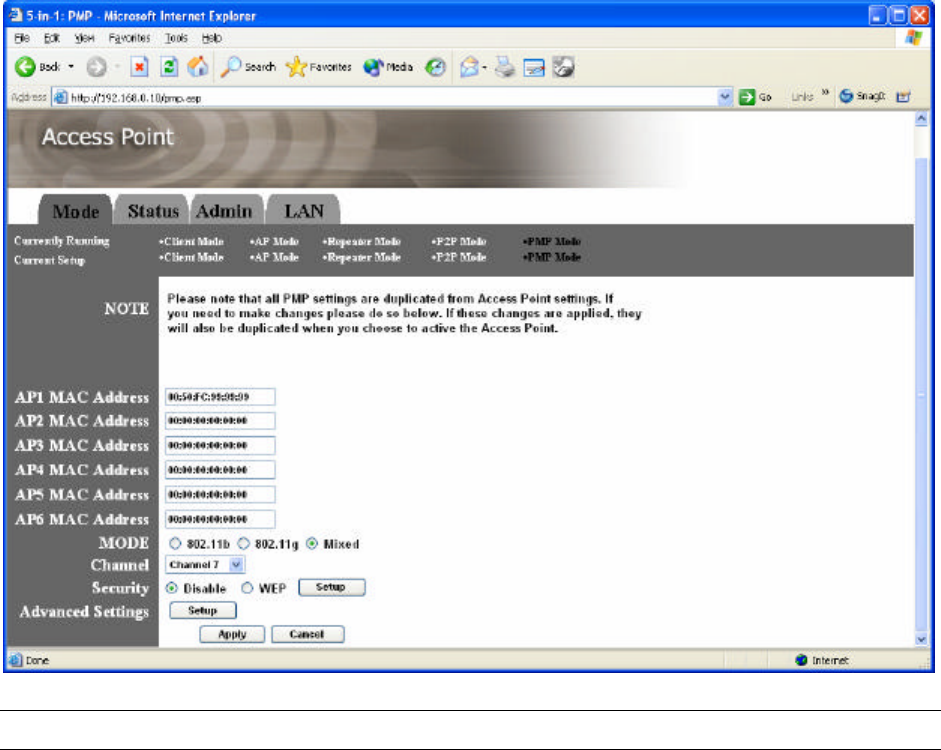Image resolution: width=941 pixels, height=750 pixels.
Task: Click the Edit page toolbar icon
Action: (534, 67)
